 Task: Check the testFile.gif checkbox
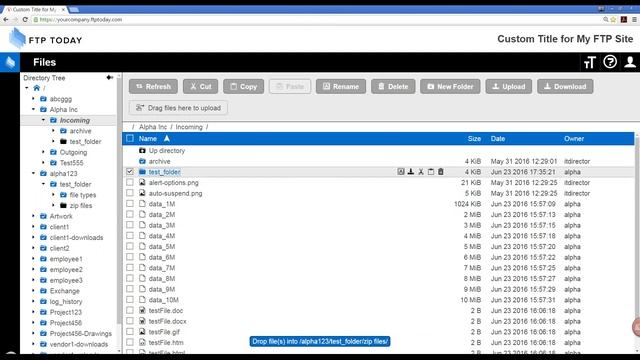[130, 332]
